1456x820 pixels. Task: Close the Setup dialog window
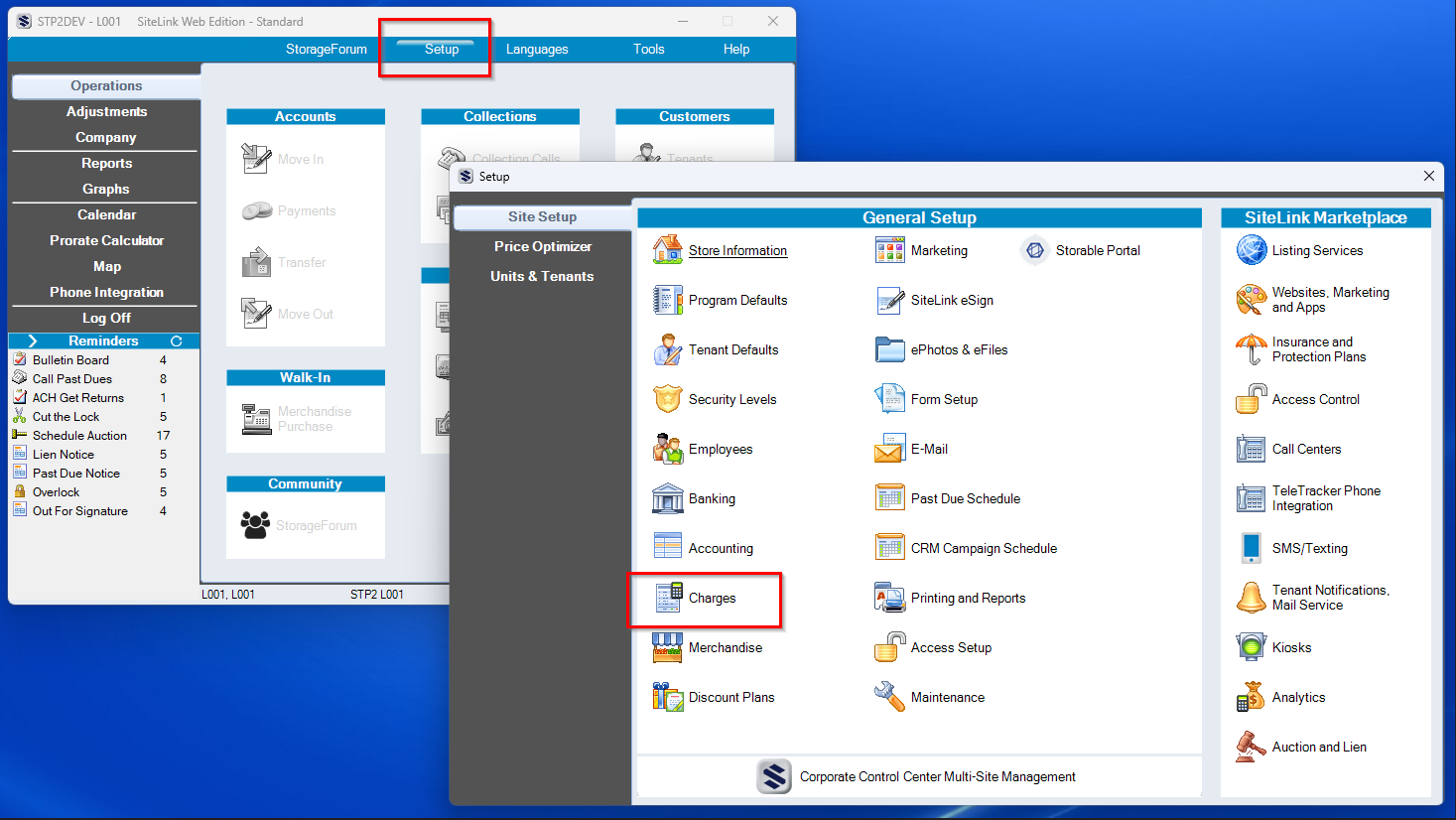[x=1428, y=176]
